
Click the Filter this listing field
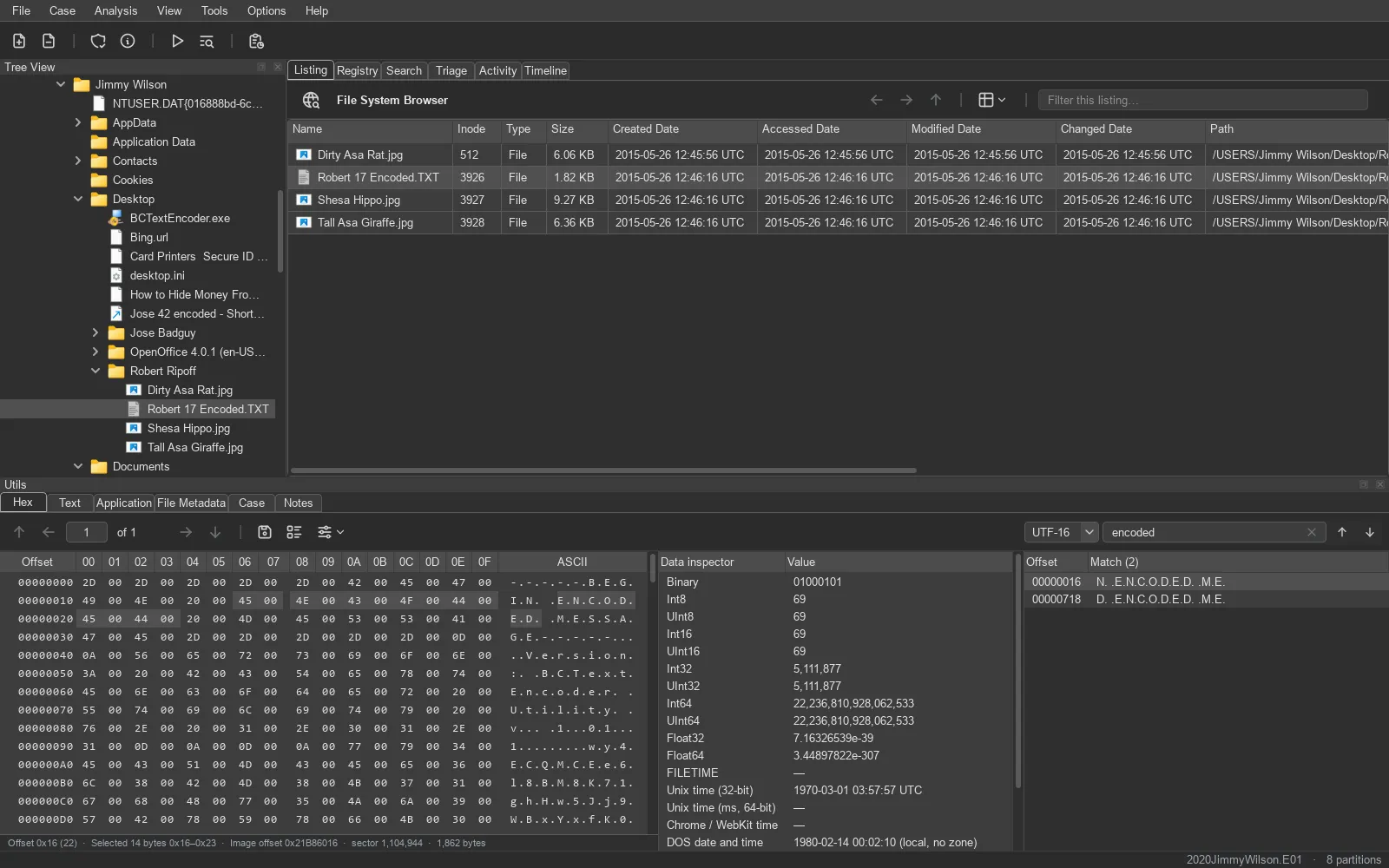tap(1202, 100)
